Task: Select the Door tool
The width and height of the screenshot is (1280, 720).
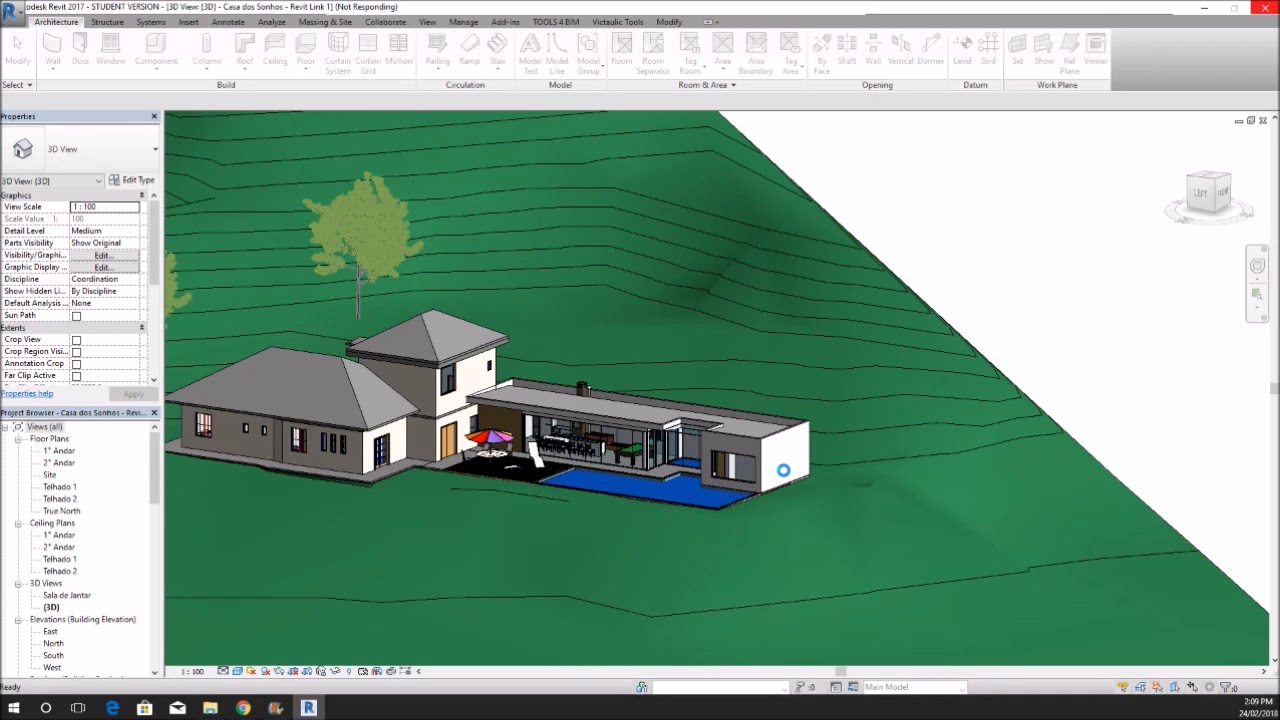Action: coord(80,50)
